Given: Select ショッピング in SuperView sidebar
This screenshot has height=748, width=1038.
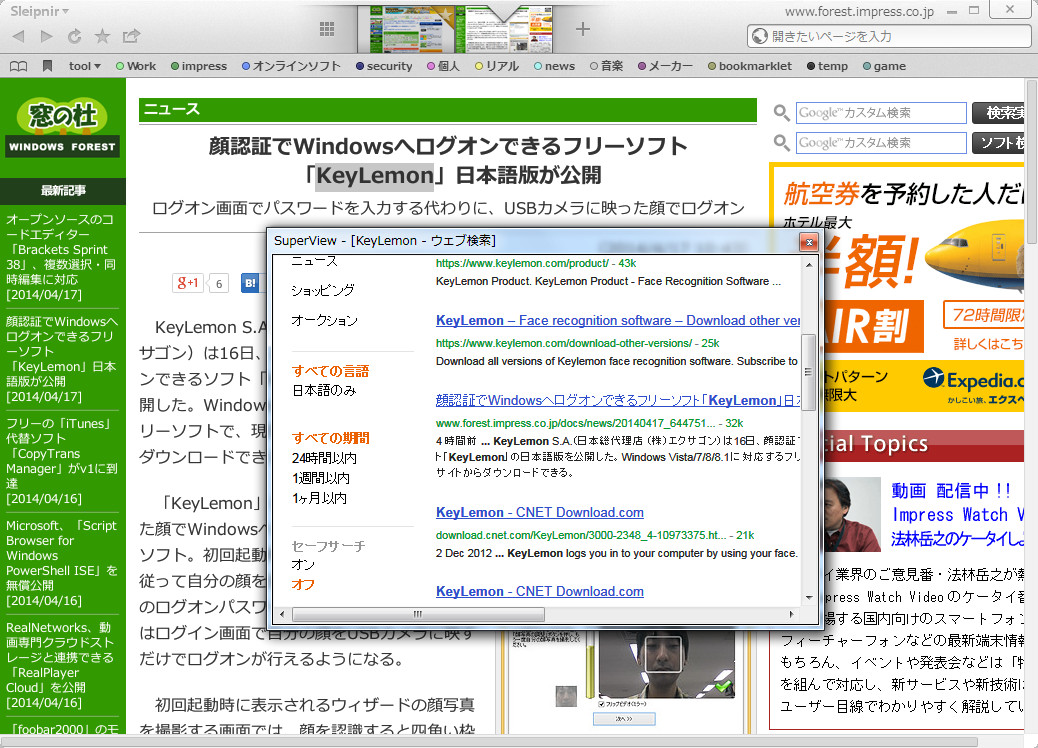Looking at the screenshot, I should point(322,290).
